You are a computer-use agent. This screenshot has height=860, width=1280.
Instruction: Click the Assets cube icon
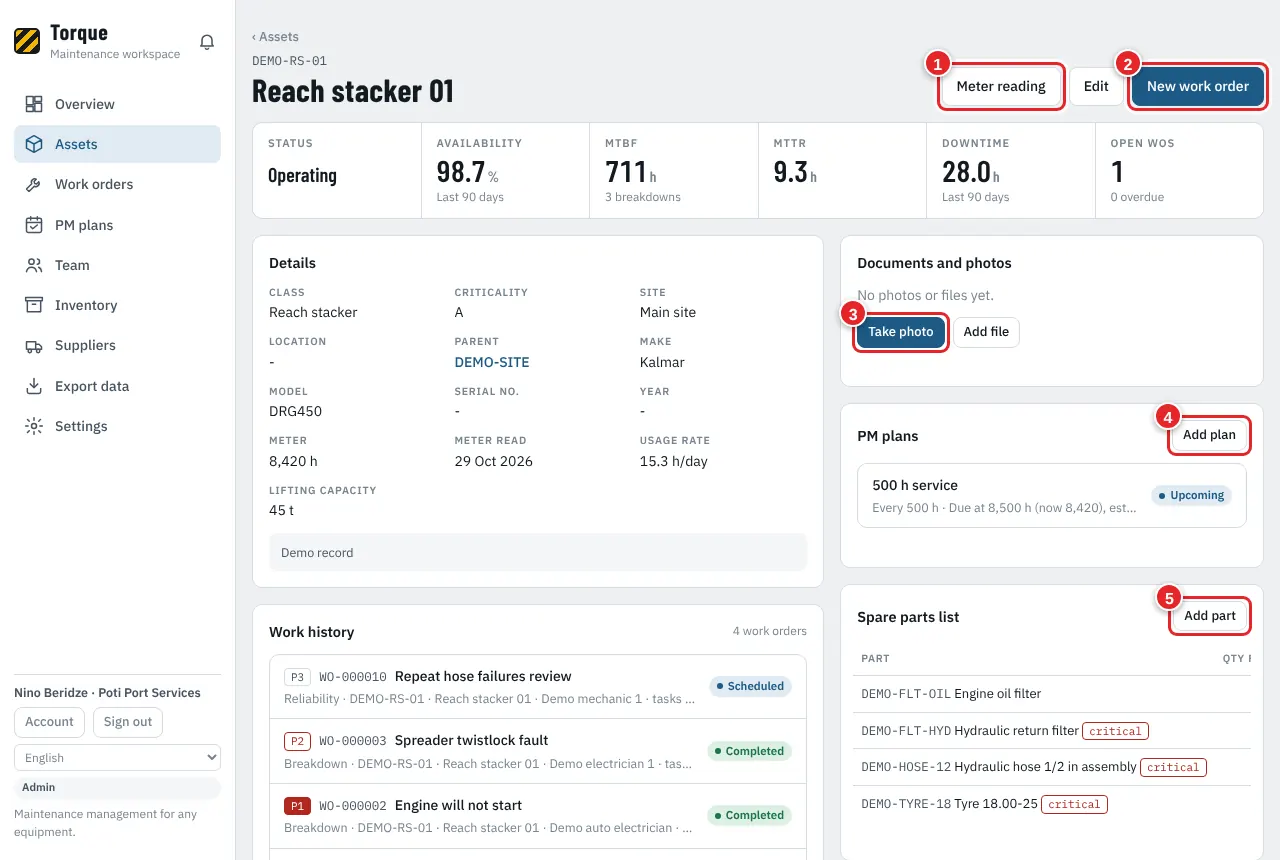(x=34, y=144)
